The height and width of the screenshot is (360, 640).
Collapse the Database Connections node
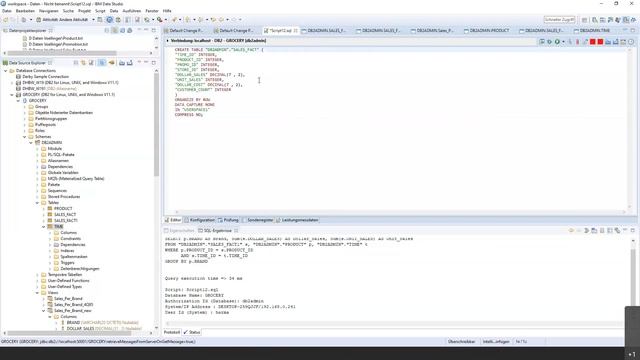6,71
